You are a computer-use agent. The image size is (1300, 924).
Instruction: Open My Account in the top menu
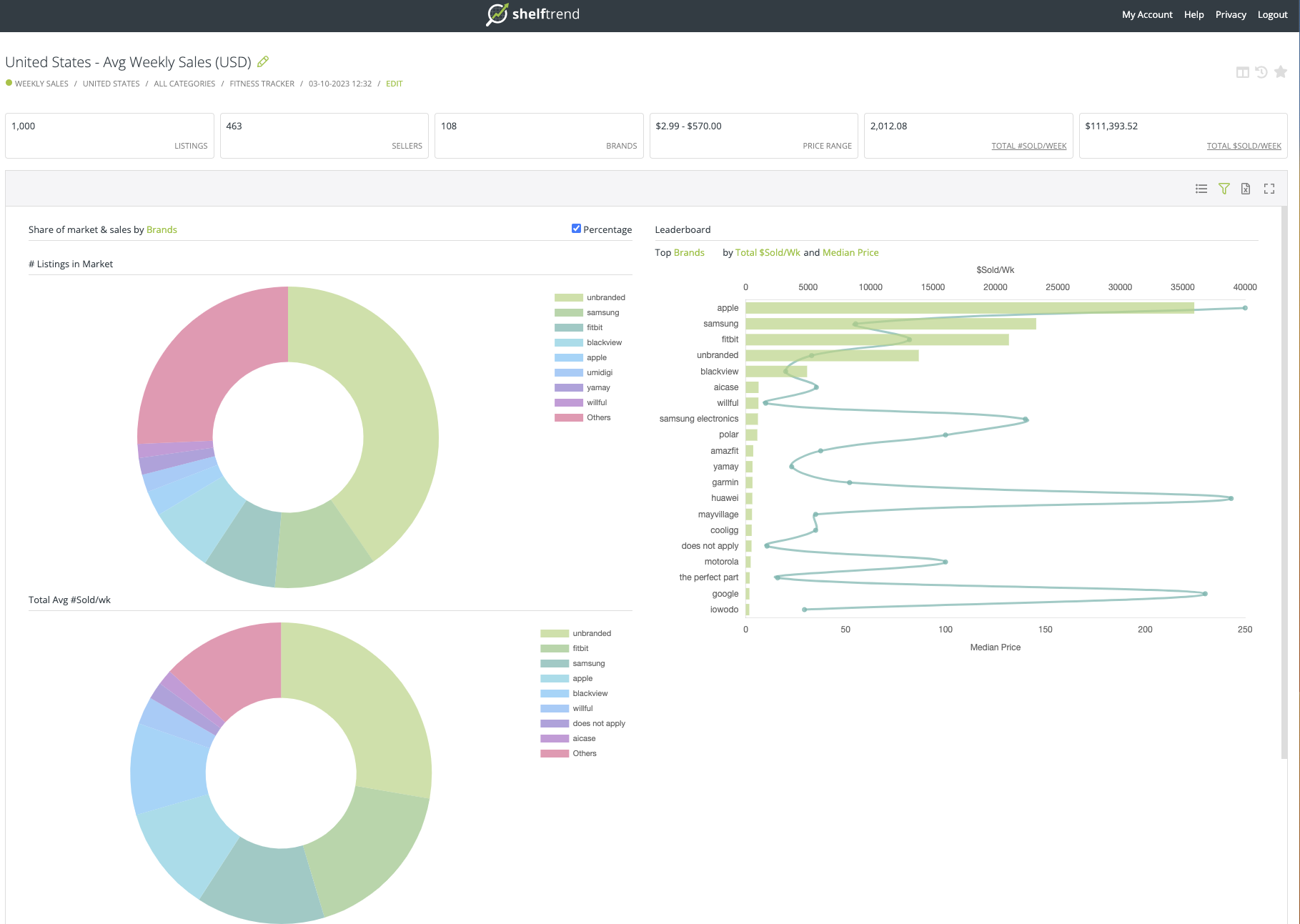tap(1147, 14)
